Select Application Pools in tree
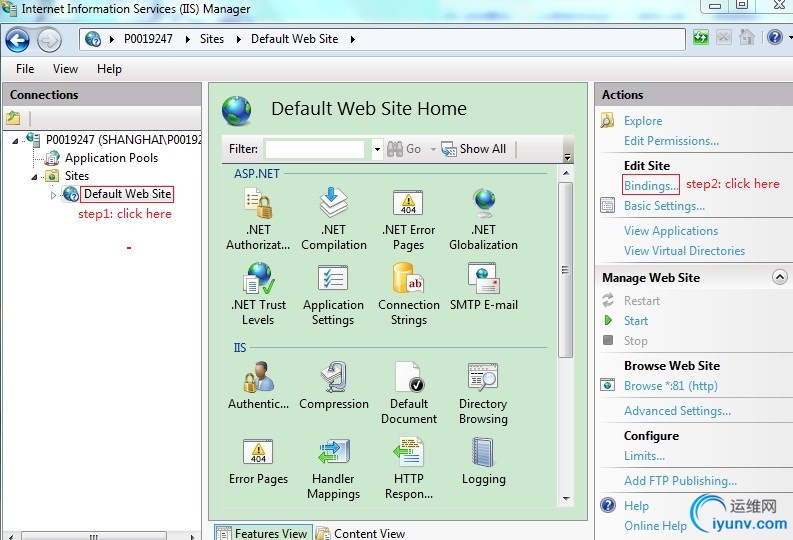 (x=111, y=158)
